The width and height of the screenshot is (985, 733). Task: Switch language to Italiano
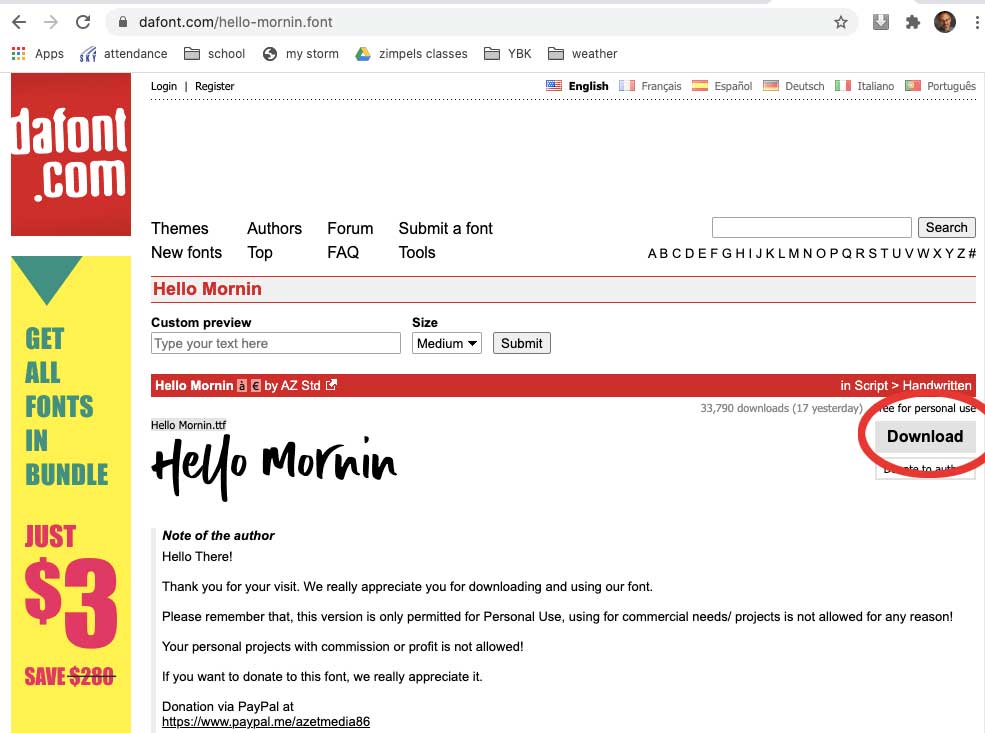tap(864, 86)
